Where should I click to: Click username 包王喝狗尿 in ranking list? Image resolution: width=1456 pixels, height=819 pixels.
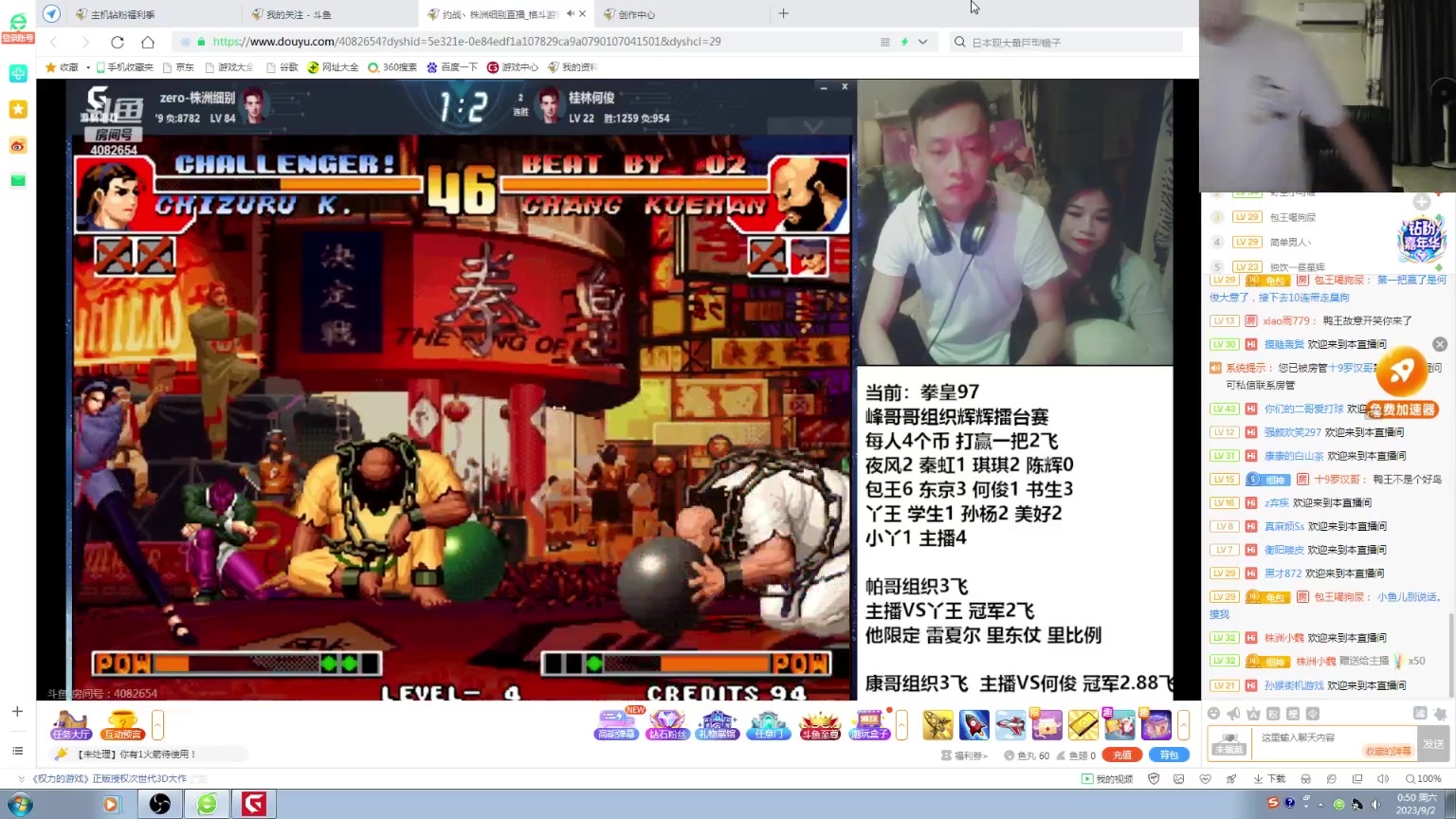[x=1292, y=218]
